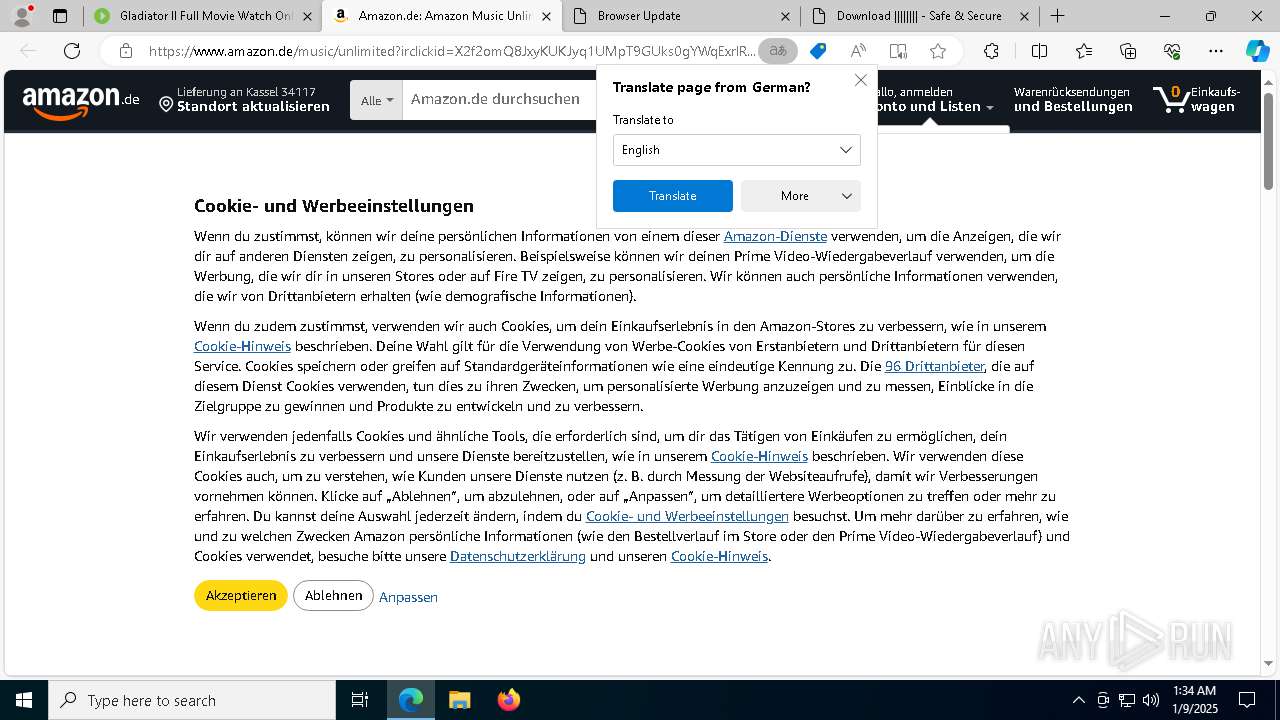Open the shopping price tag icon

[818, 51]
